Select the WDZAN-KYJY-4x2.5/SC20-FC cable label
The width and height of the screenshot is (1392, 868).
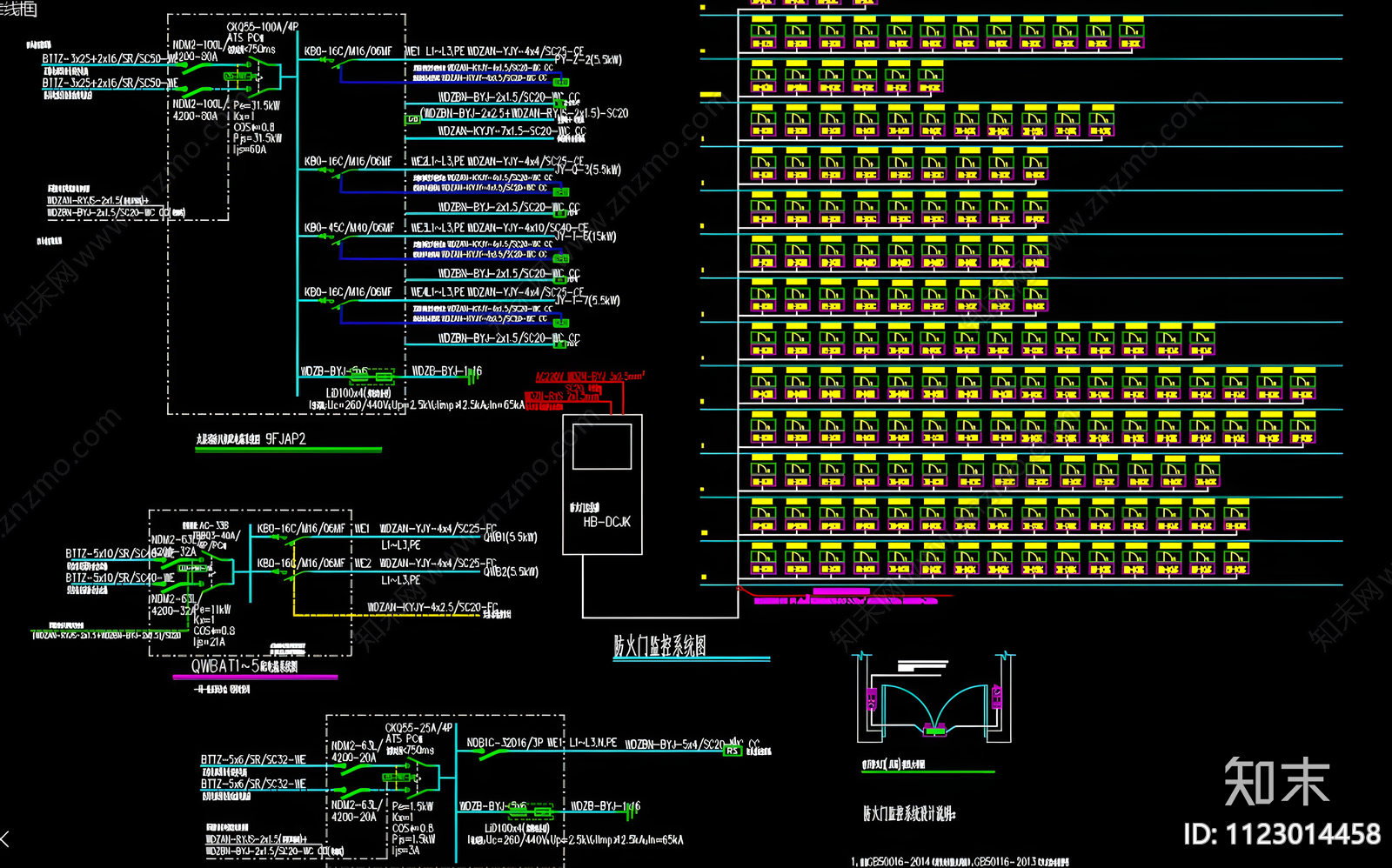pyautogui.click(x=432, y=607)
